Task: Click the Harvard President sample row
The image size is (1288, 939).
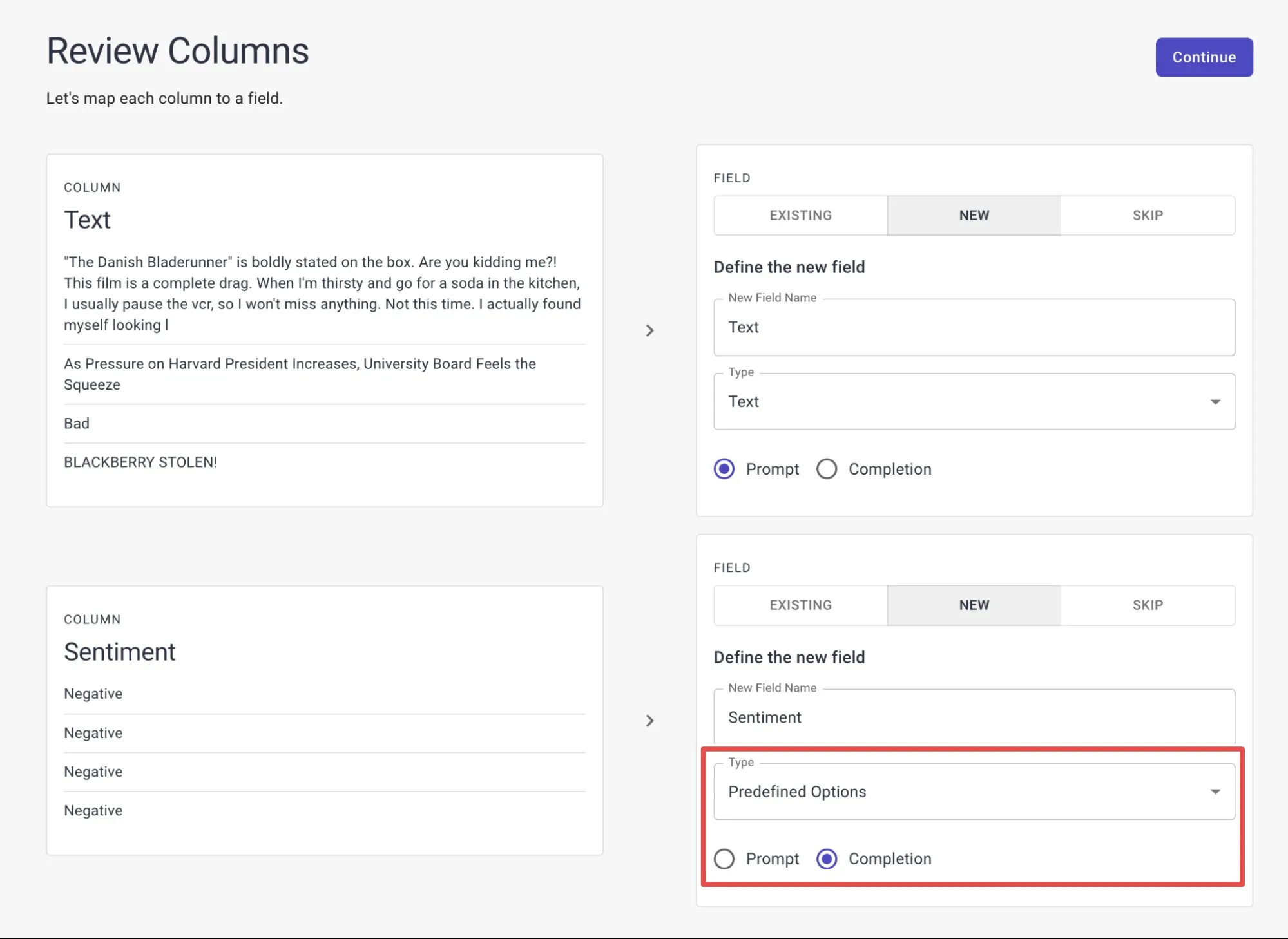Action: tap(324, 374)
